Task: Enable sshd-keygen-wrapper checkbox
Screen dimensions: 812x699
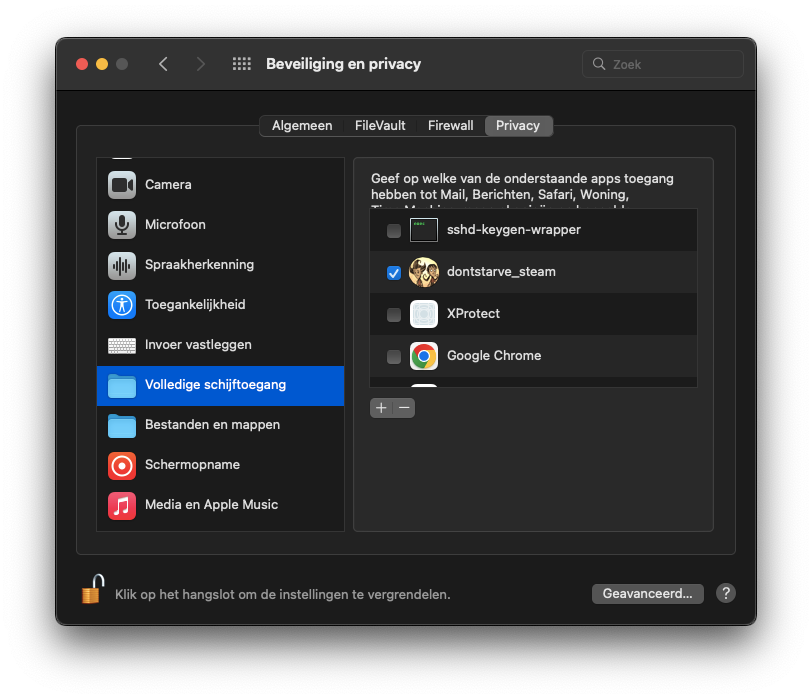Action: (x=394, y=230)
